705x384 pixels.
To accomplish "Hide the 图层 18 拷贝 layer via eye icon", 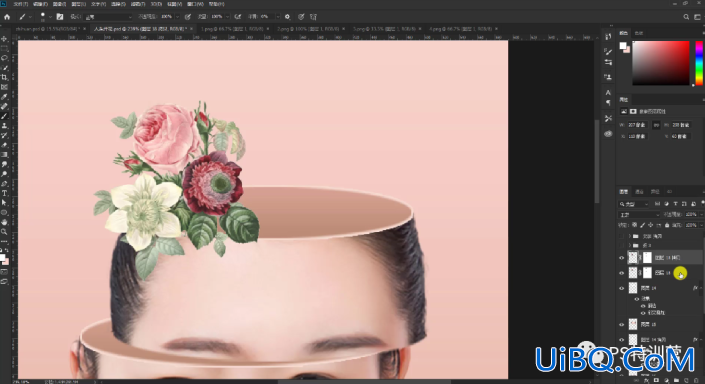I will (622, 258).
